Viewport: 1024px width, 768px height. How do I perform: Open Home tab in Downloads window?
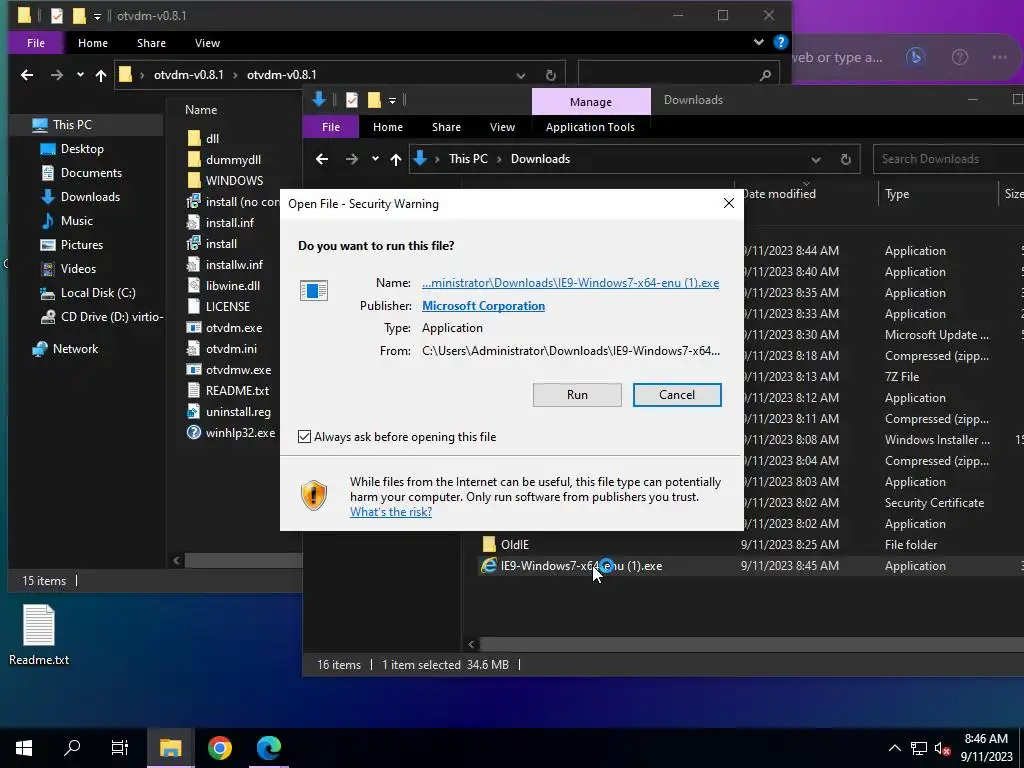pyautogui.click(x=387, y=127)
